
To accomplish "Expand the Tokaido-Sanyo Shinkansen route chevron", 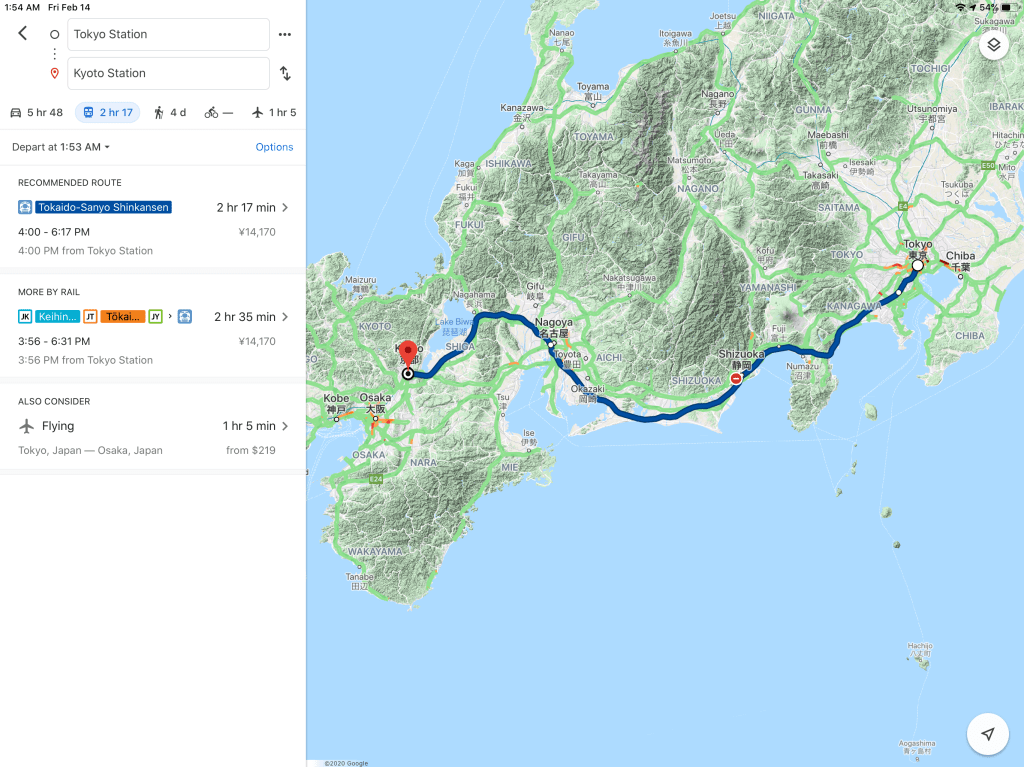I will (x=285, y=208).
